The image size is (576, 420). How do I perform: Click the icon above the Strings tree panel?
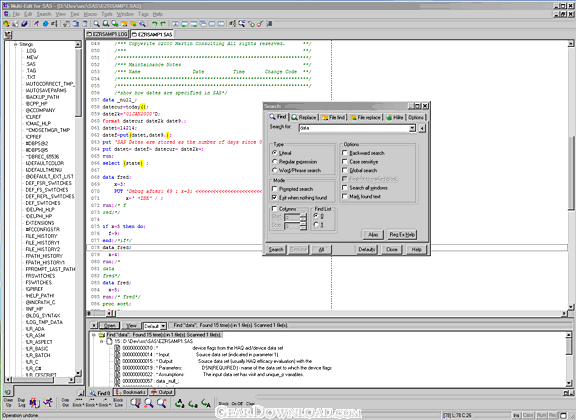(x=8, y=35)
